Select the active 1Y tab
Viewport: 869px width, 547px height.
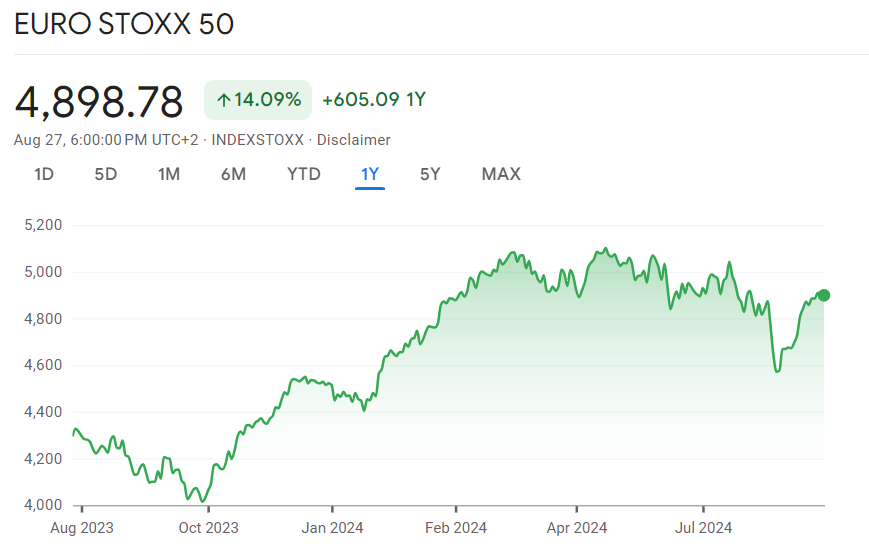370,174
